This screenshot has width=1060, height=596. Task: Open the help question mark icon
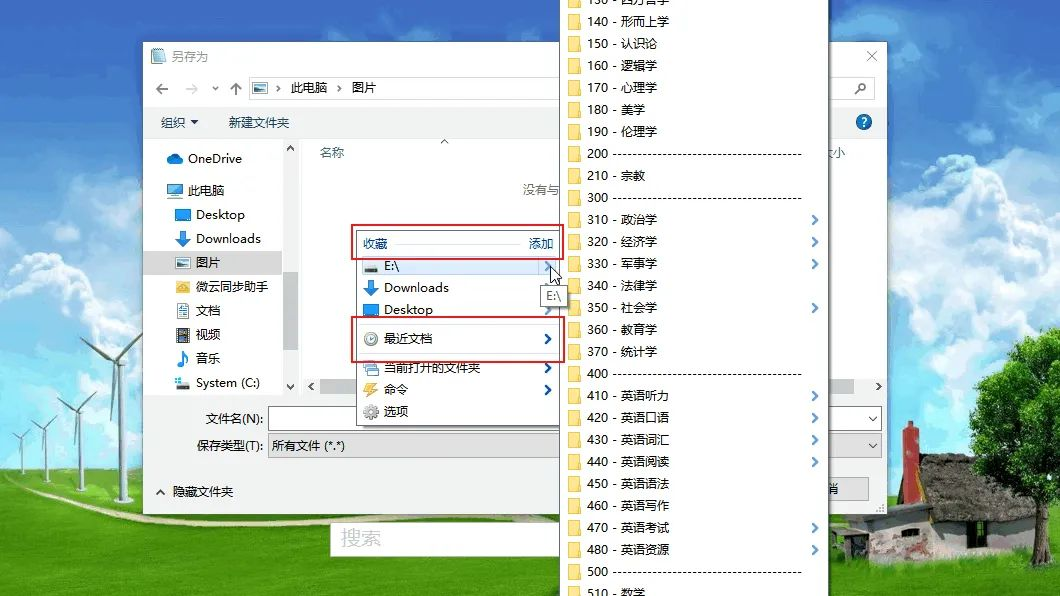pyautogui.click(x=863, y=122)
